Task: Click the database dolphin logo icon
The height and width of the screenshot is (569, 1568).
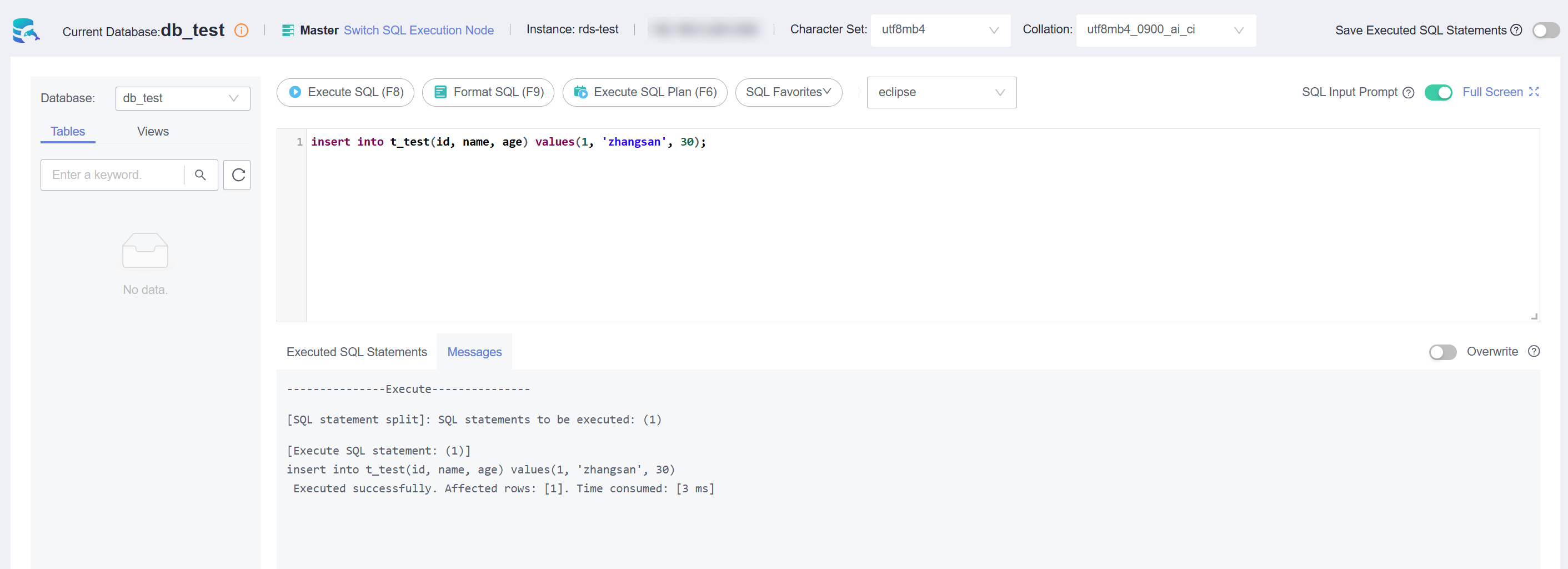Action: (26, 30)
